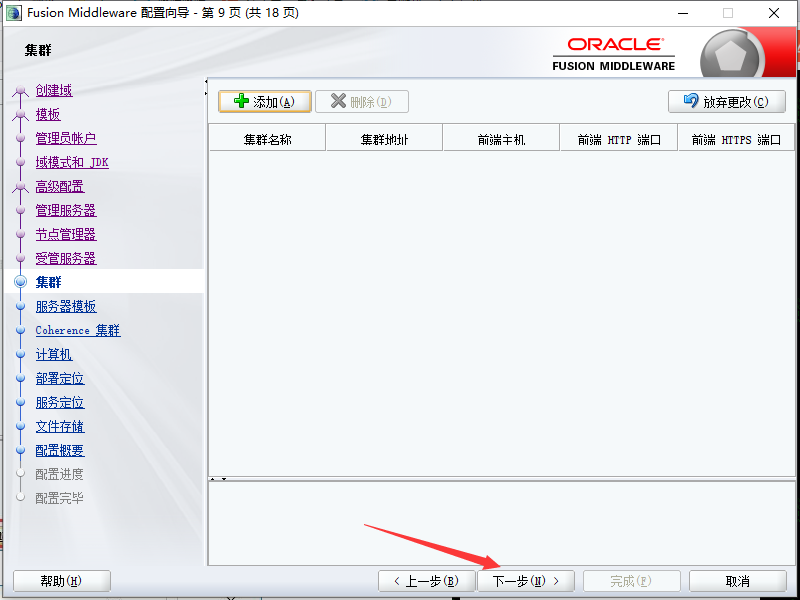800x600 pixels.
Task: Click the undo arrow icon on 放弃更改
Action: pos(691,101)
